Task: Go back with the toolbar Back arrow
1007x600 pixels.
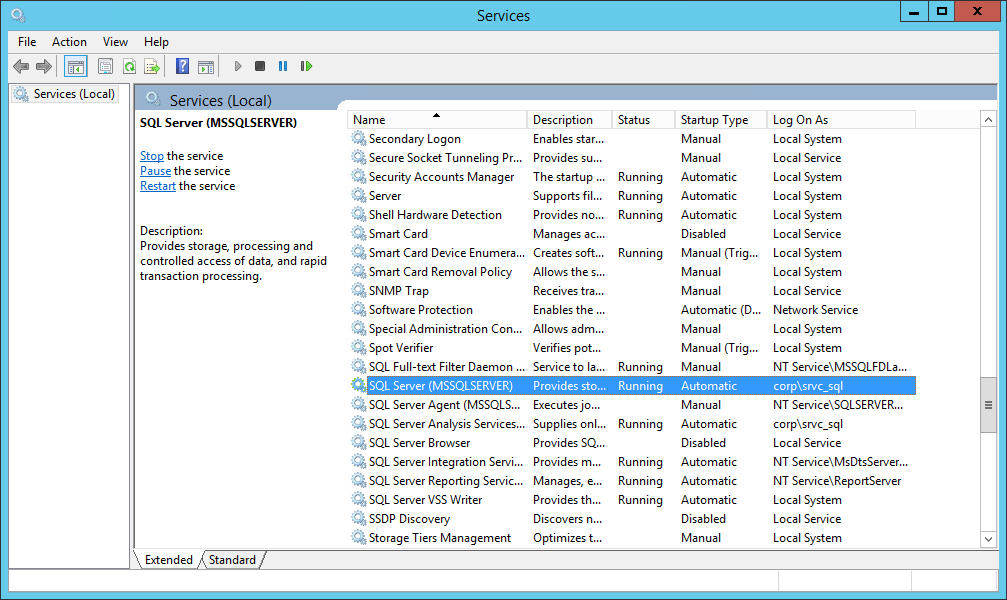Action: tap(21, 66)
